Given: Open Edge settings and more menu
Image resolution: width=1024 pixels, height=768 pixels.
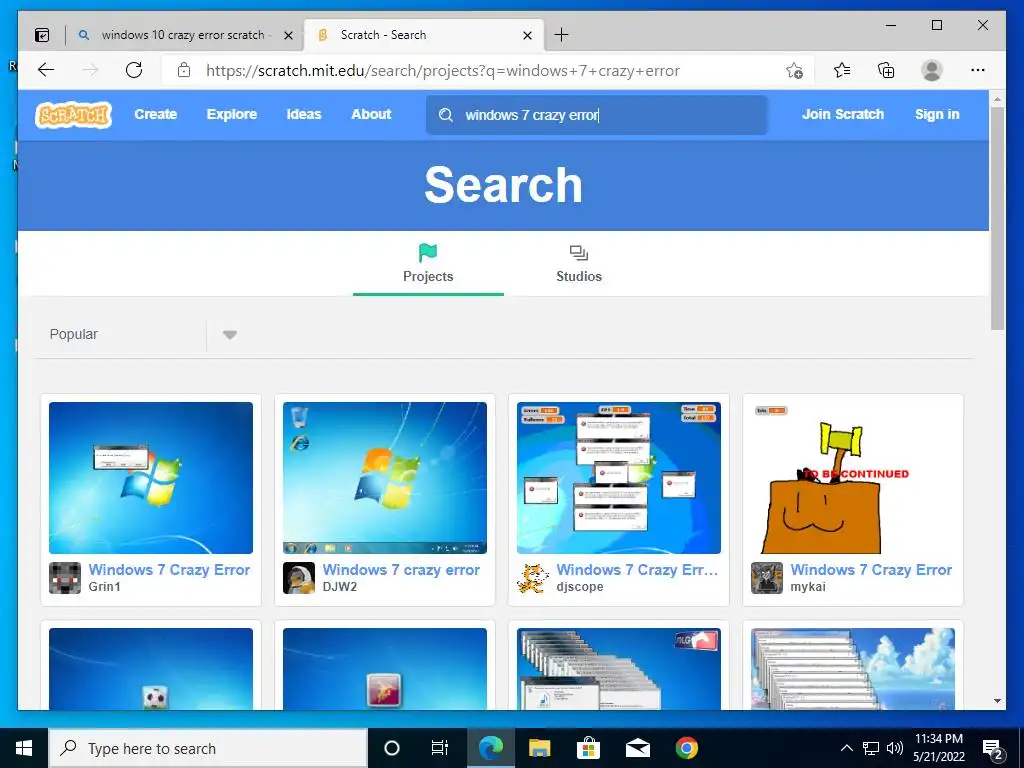Looking at the screenshot, I should 978,70.
